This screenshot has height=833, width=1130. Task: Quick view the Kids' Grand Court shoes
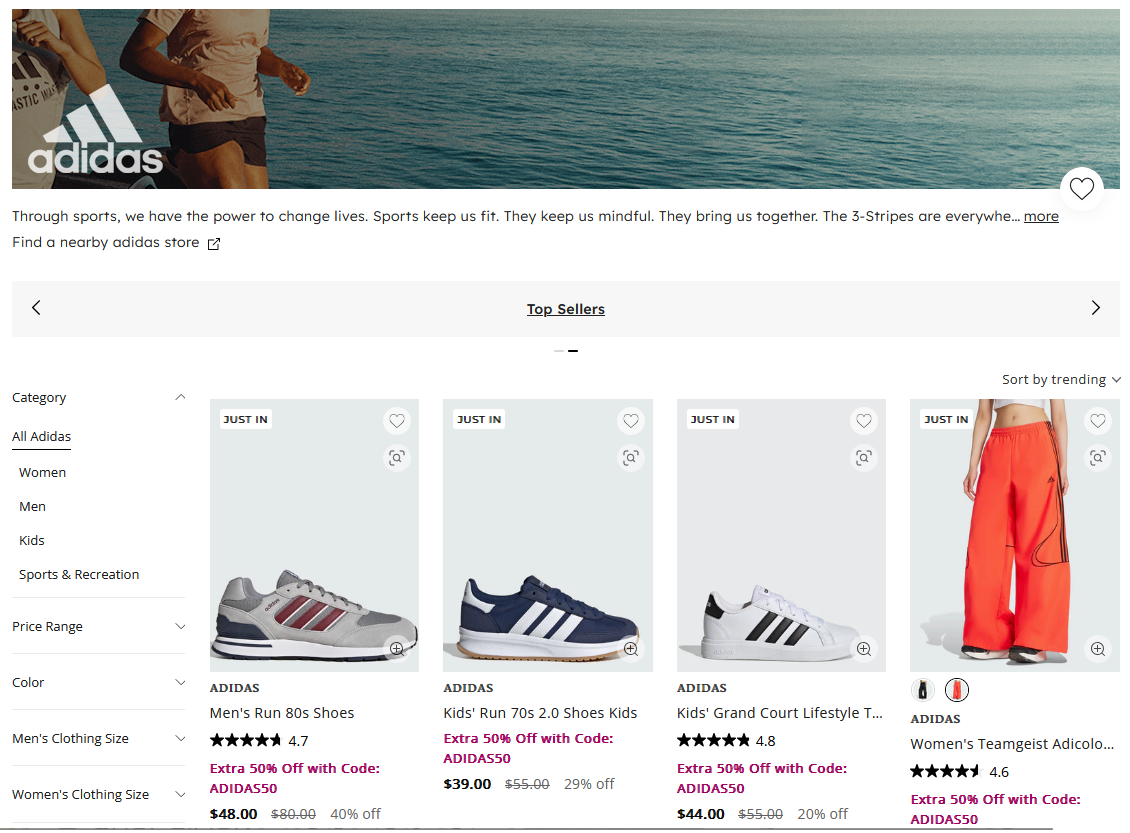tap(864, 649)
